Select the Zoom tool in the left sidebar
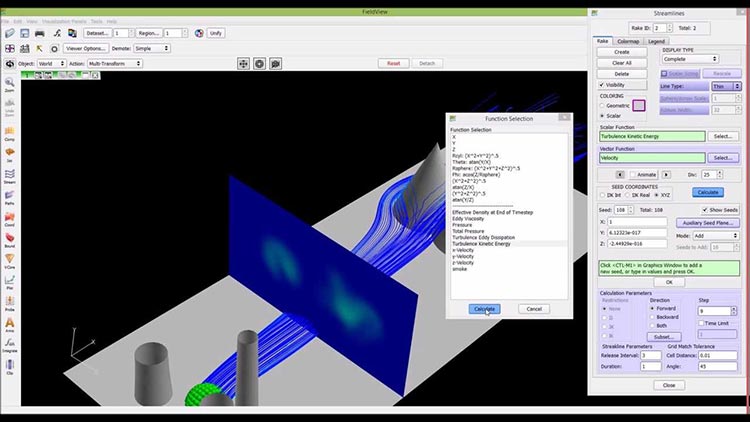 coord(10,85)
